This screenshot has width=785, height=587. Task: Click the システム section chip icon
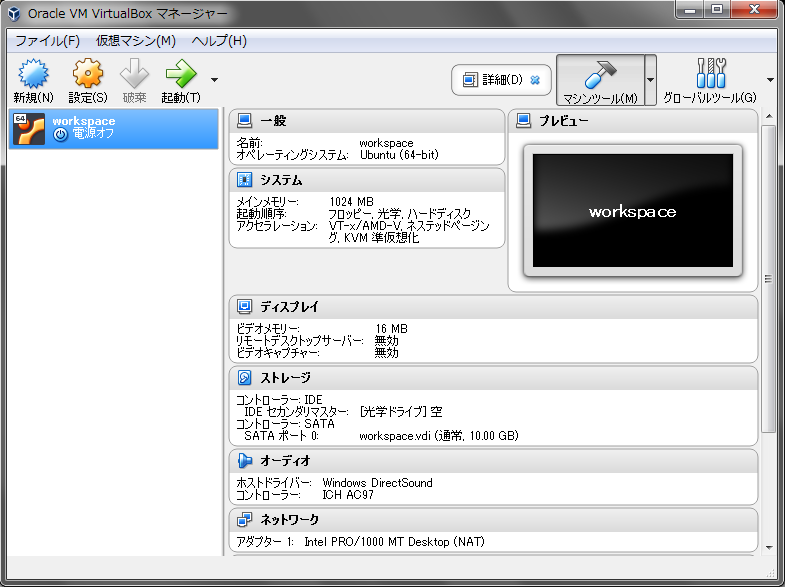pos(244,179)
